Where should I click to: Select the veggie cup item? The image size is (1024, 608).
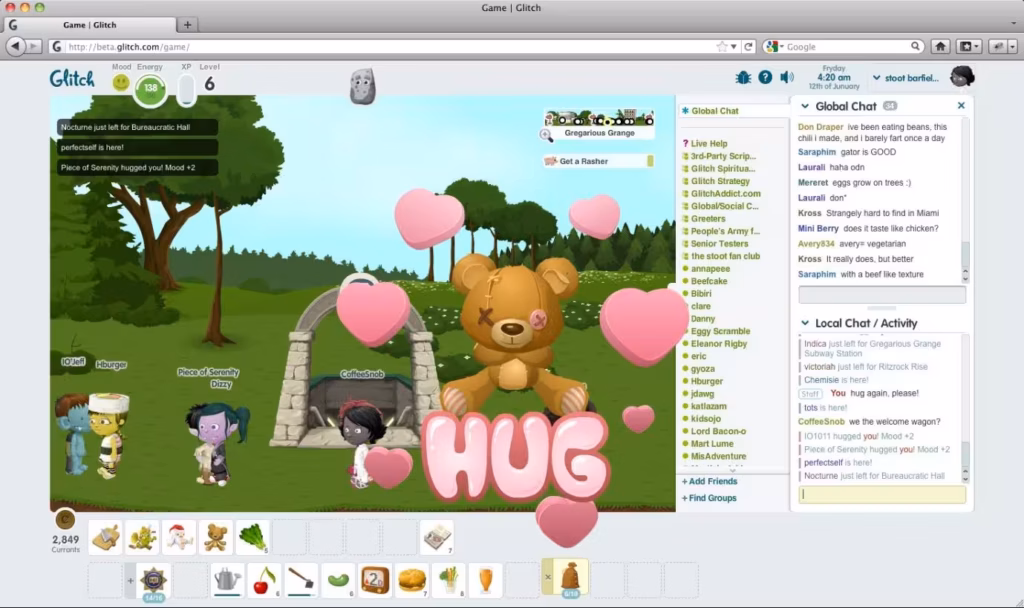tap(449, 580)
